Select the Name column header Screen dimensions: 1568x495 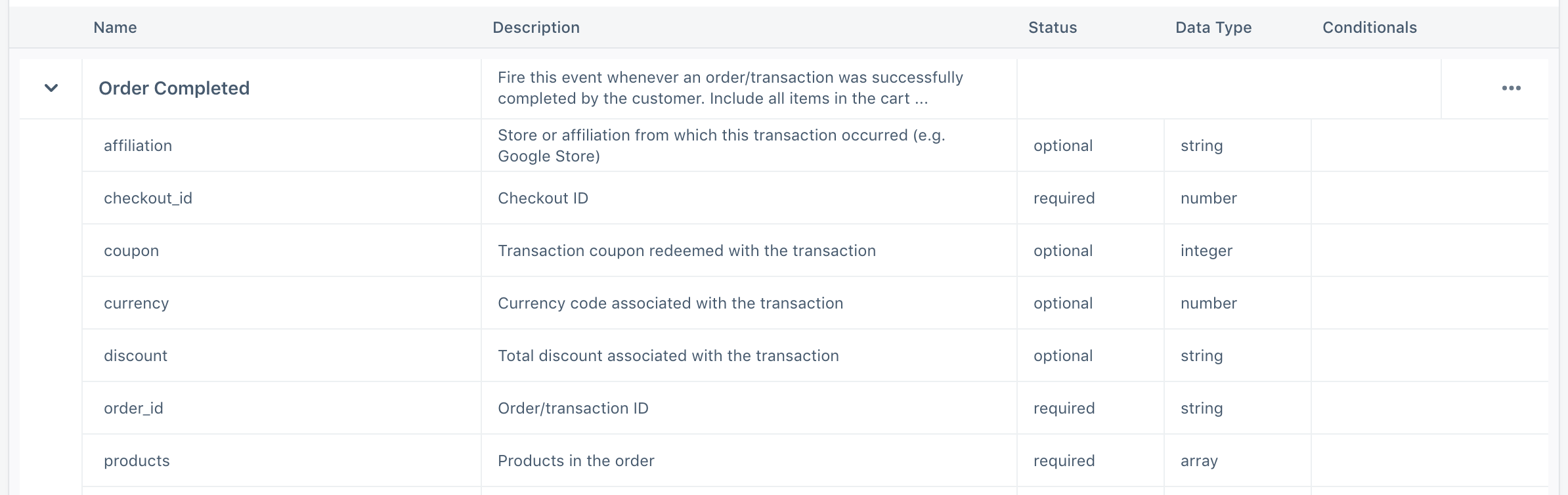coord(115,28)
